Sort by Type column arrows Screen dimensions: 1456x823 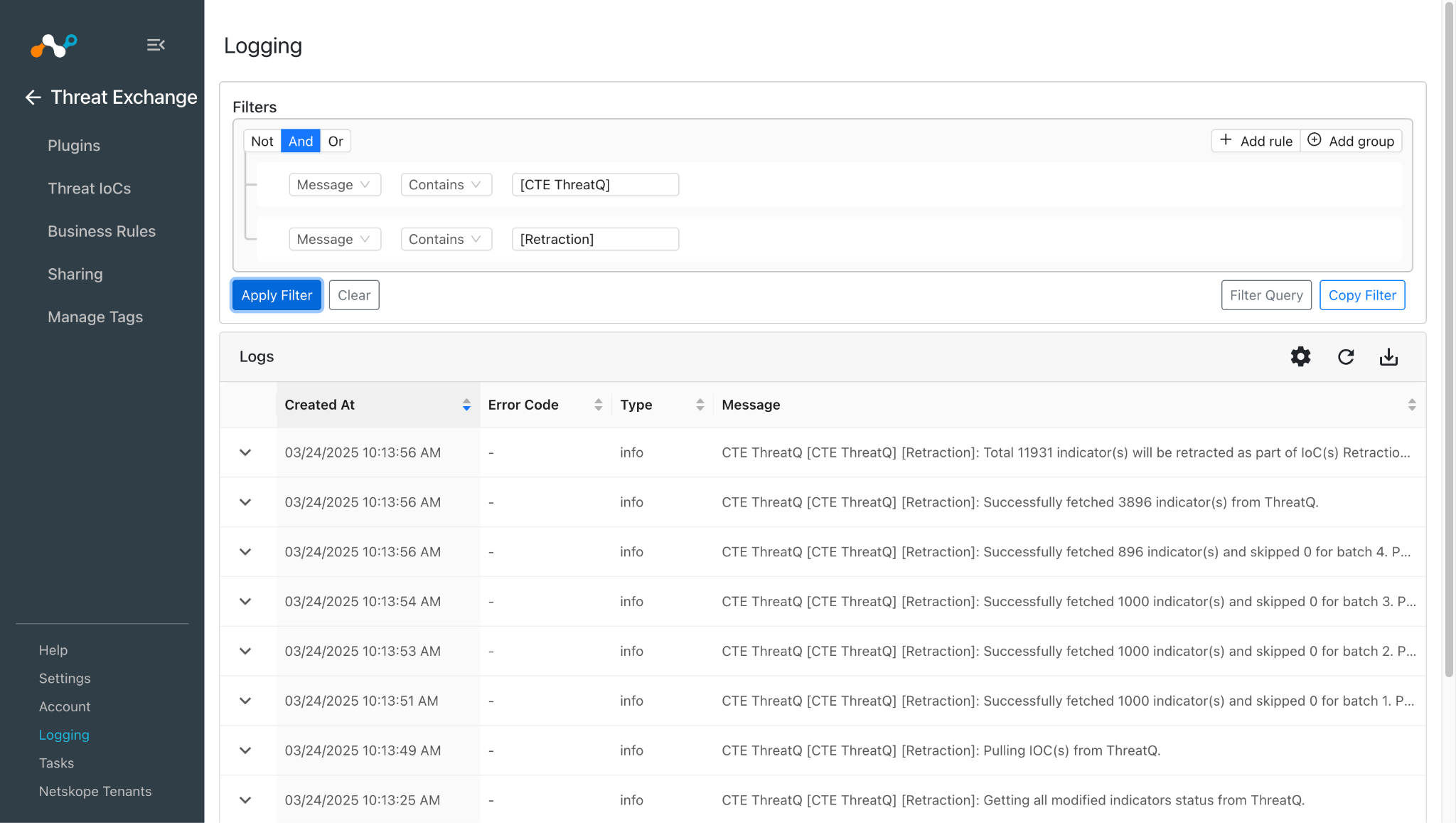tap(700, 405)
